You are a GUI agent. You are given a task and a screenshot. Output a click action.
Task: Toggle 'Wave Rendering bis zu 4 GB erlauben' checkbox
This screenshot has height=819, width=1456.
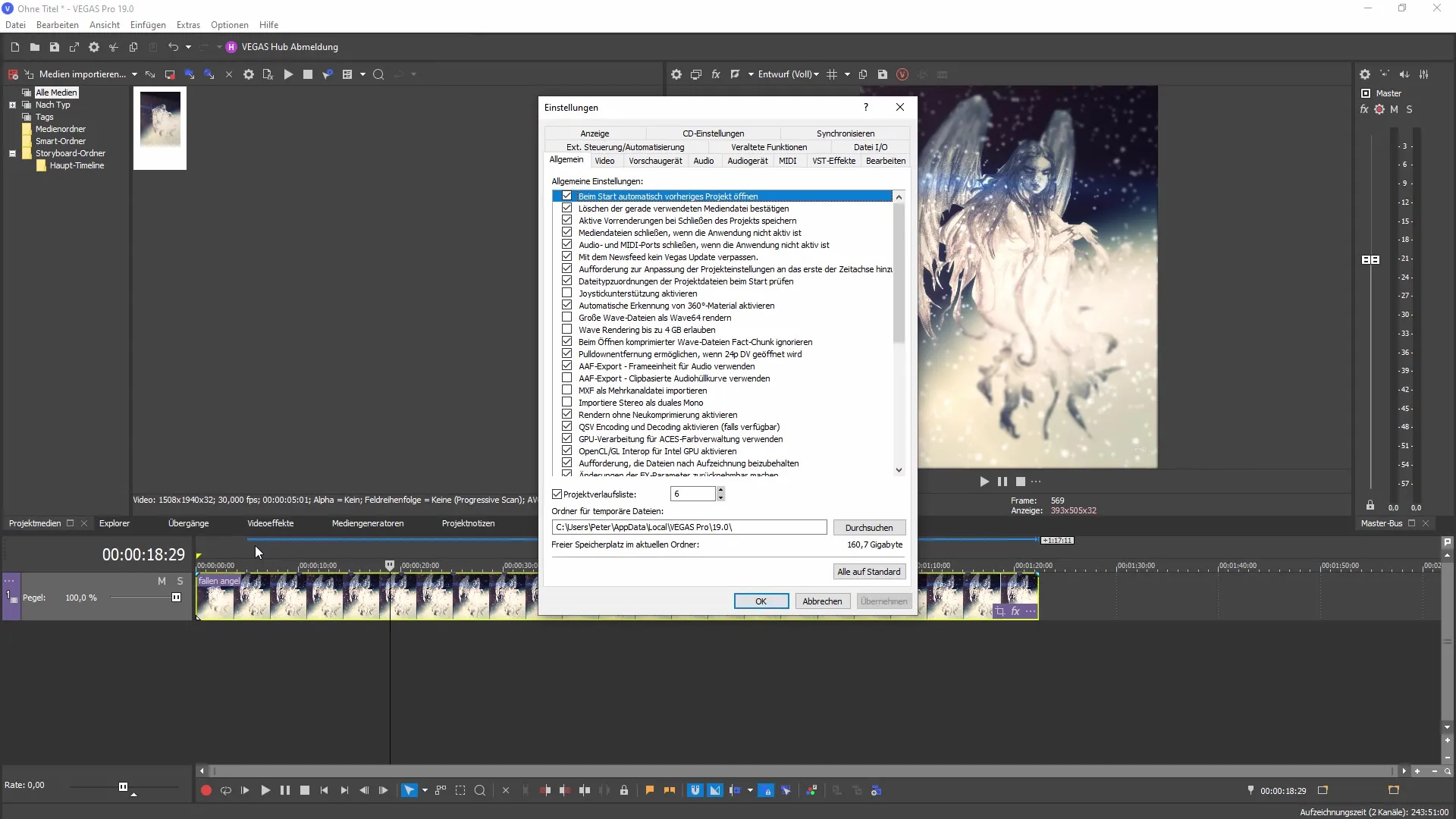click(x=566, y=329)
